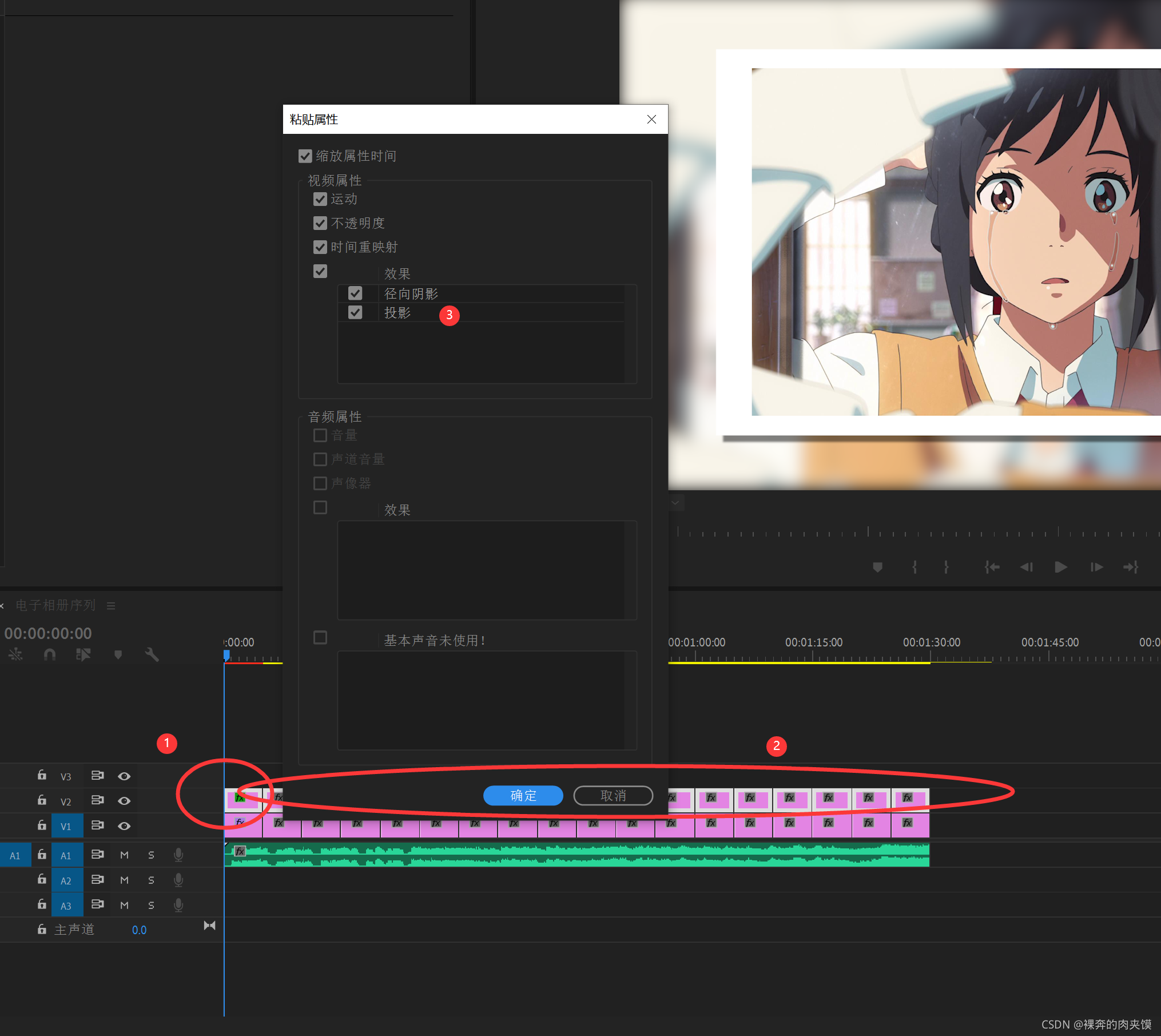
Task: Open timeline display settings wrench
Action: coord(152,654)
